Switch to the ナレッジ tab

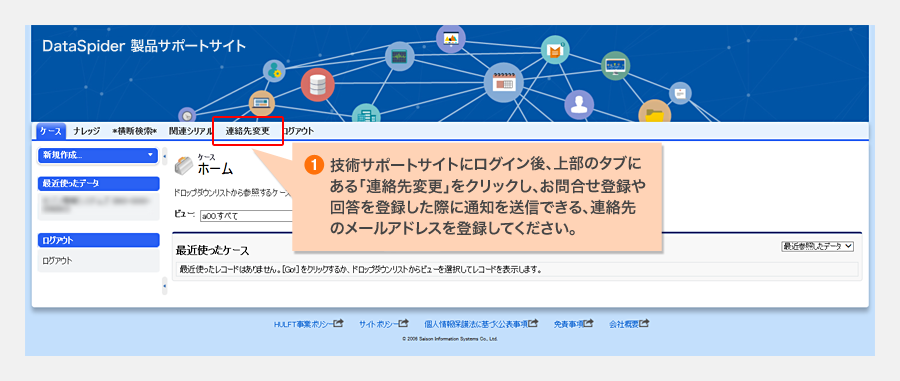pyautogui.click(x=87, y=131)
